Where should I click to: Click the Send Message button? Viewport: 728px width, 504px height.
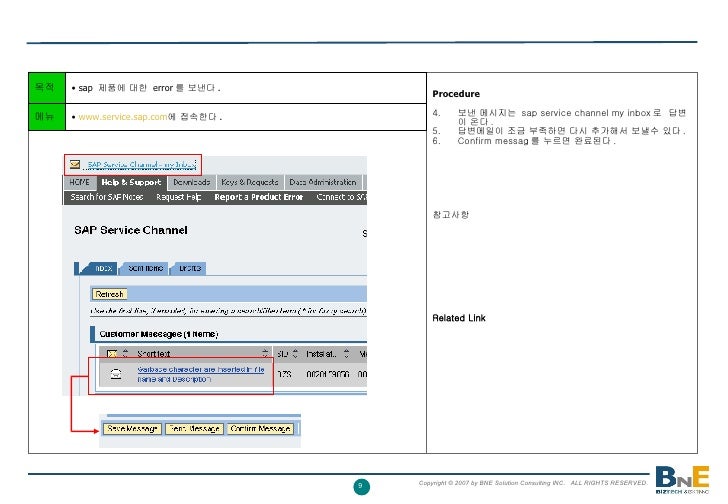(x=195, y=429)
